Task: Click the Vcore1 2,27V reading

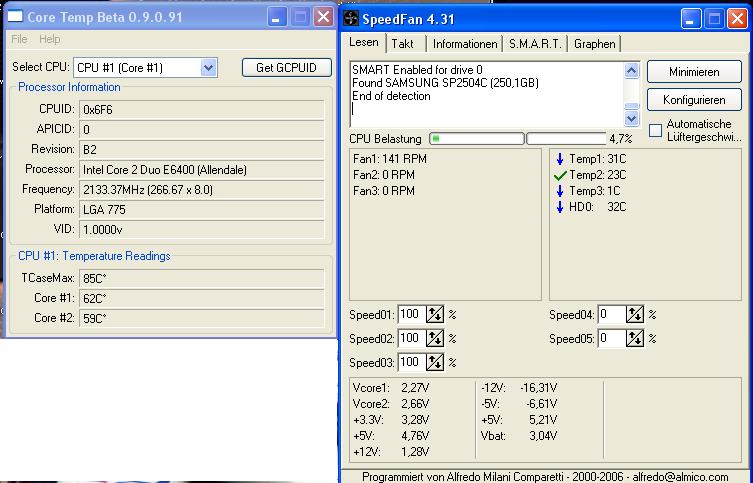Action: 391,388
